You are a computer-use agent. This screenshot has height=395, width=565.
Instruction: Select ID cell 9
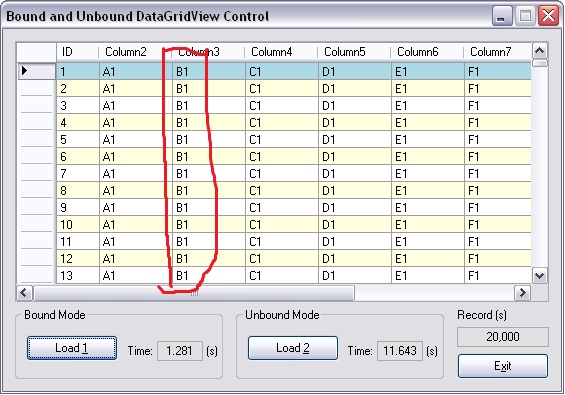click(78, 208)
